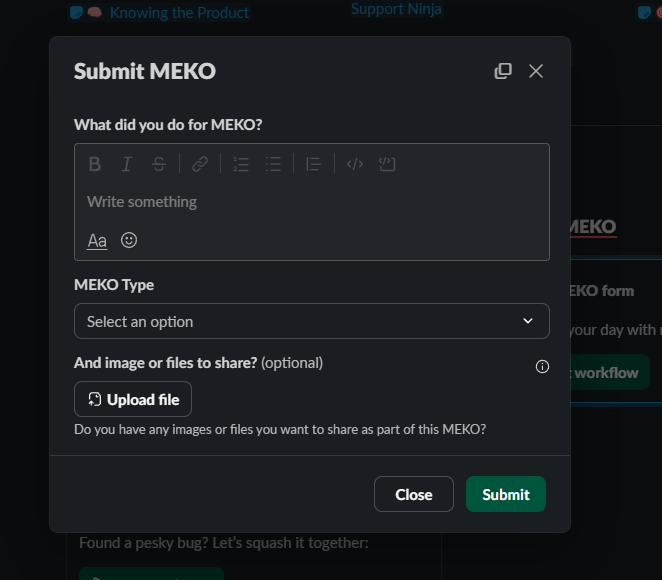
Task: Toggle bold formatting in the editor
Action: coord(95,164)
